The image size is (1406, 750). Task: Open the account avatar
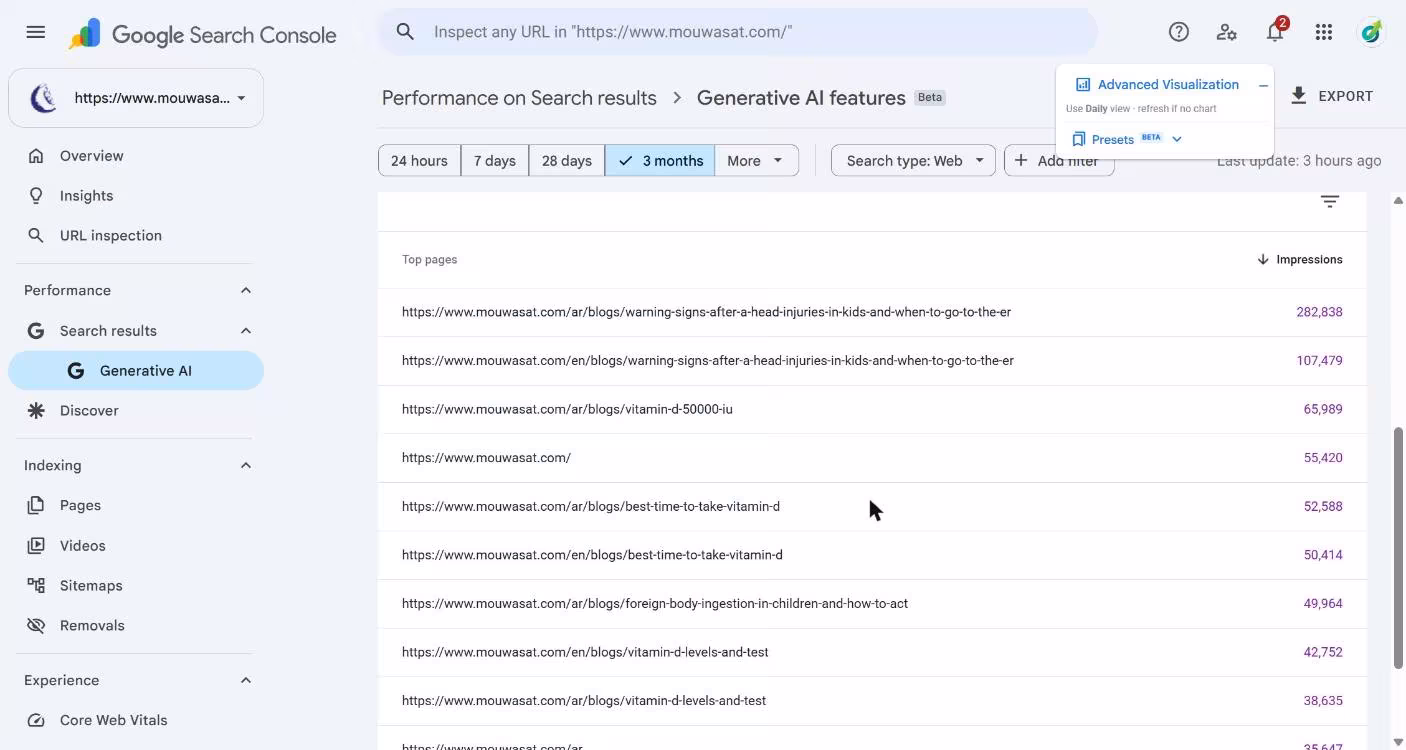[1371, 32]
